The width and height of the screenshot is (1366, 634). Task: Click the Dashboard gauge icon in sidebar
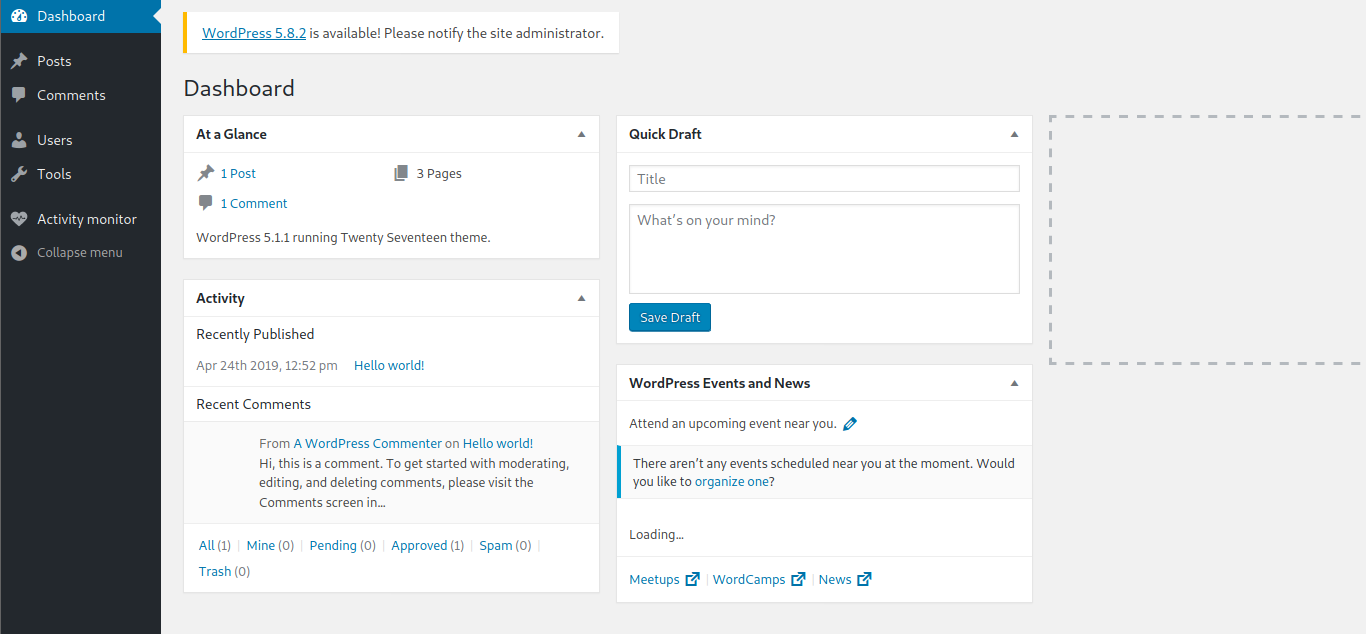[19, 16]
